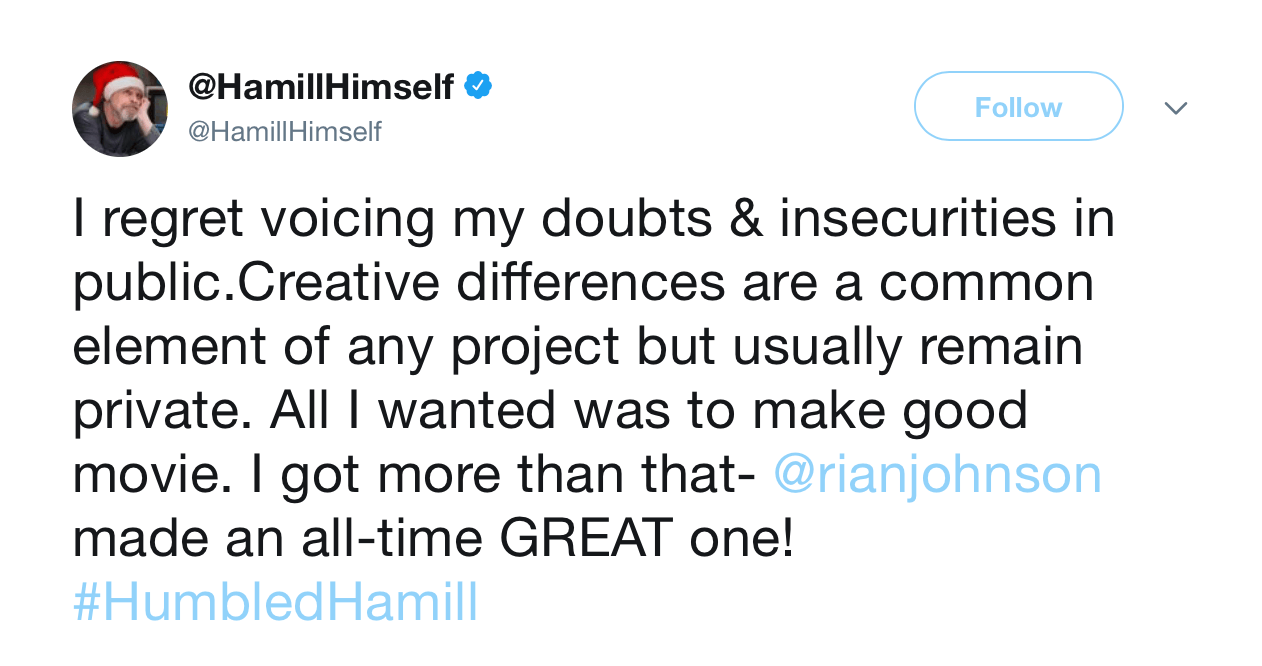Expand the tweet options chevron arrow
Viewport: 1262px width, 666px height.
[x=1176, y=107]
